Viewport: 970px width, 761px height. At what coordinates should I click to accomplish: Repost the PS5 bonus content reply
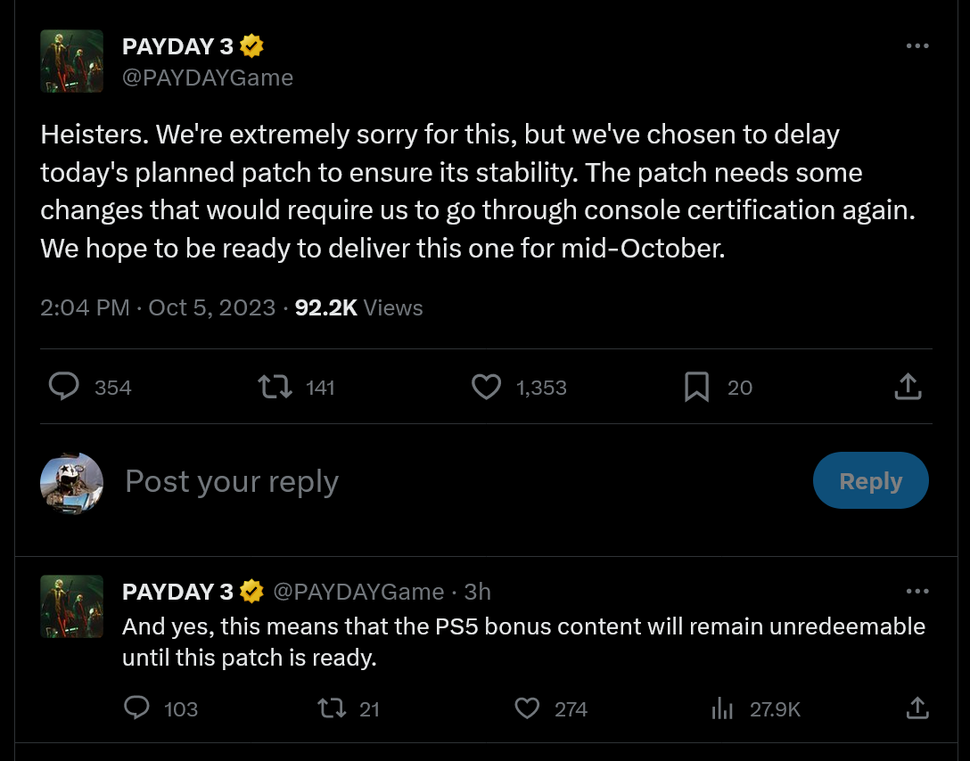click(330, 709)
